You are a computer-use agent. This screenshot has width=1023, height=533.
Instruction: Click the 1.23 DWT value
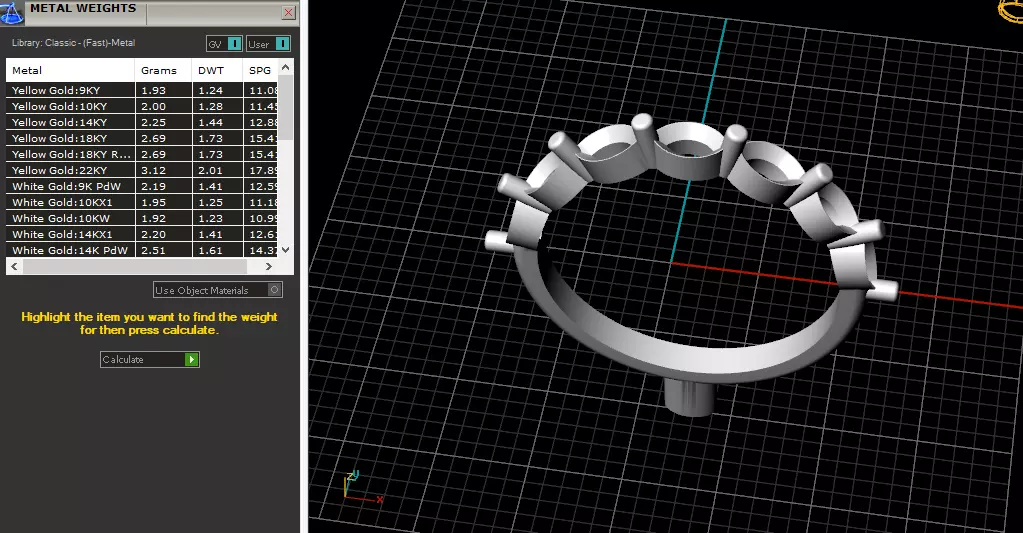point(211,219)
